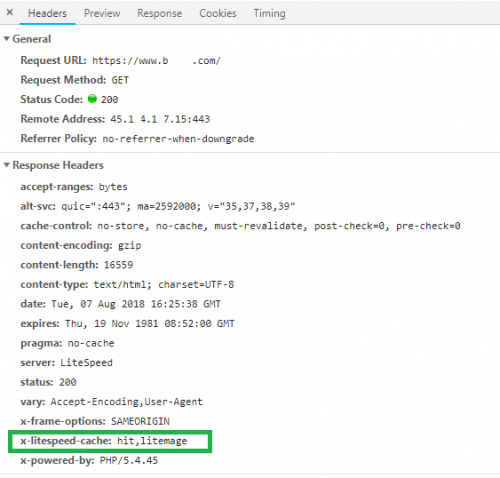Click the cache-control header value
The height and width of the screenshot is (478, 500).
point(279,226)
